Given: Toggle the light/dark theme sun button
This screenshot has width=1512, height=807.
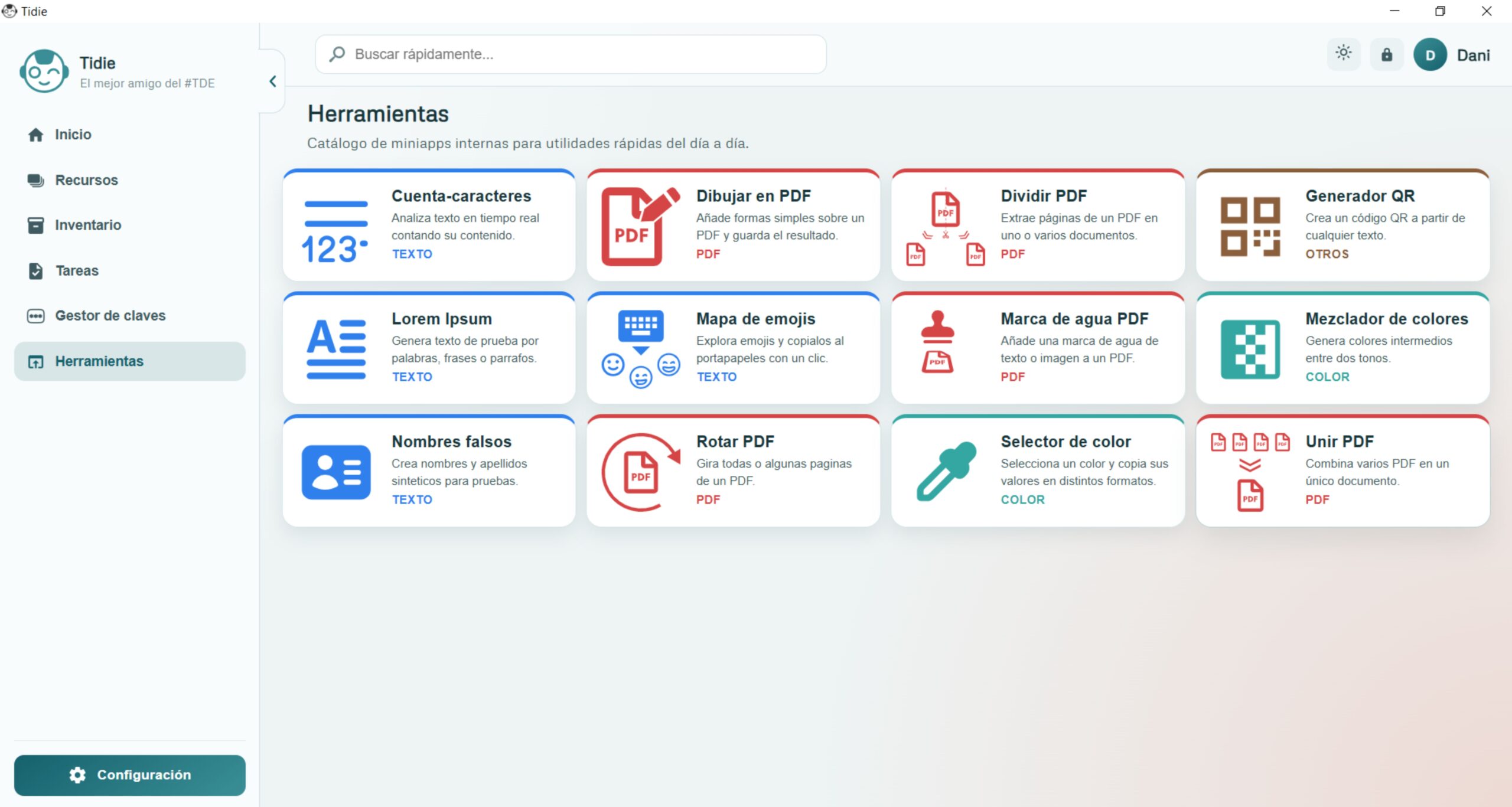Looking at the screenshot, I should point(1343,54).
